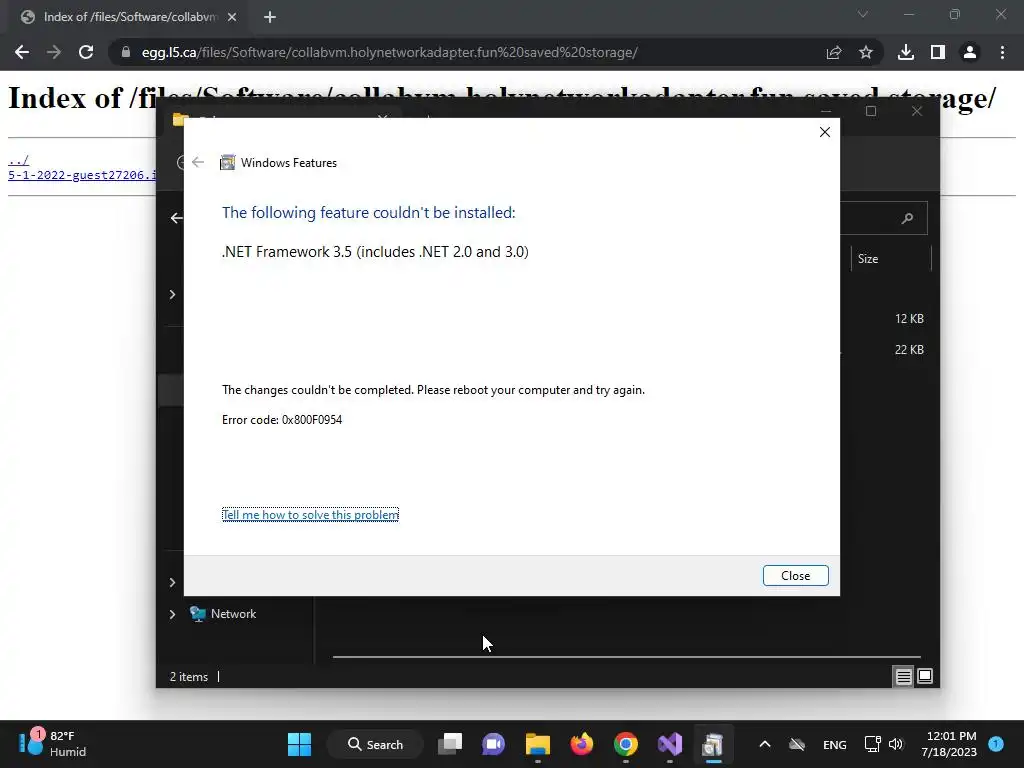Switch to Google Chrome on the taskbar
The image size is (1024, 768).
(626, 744)
